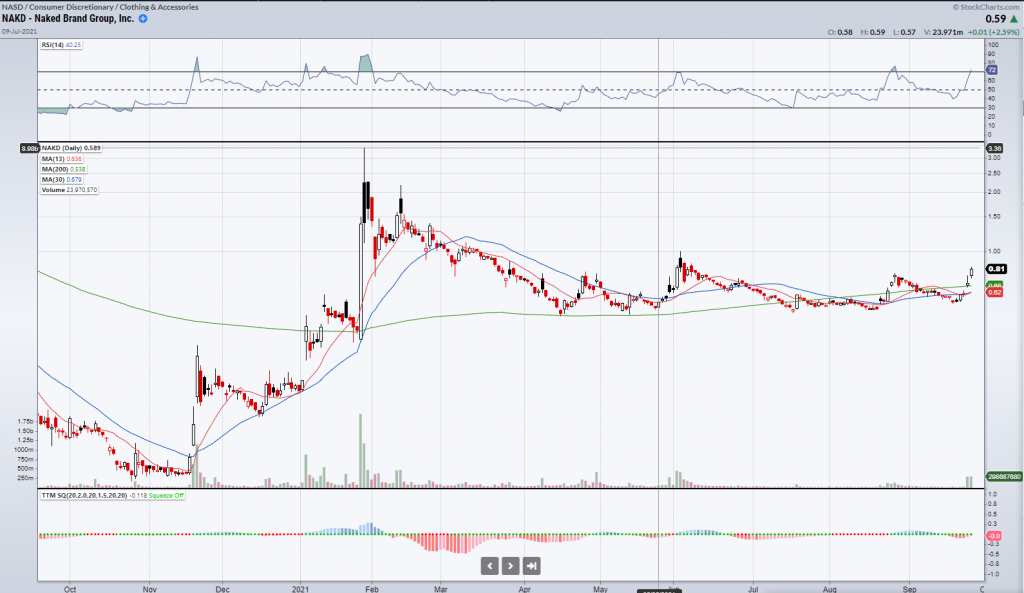This screenshot has width=1024, height=593.
Task: Click the 2021 label on the date axis
Action: tap(300, 589)
